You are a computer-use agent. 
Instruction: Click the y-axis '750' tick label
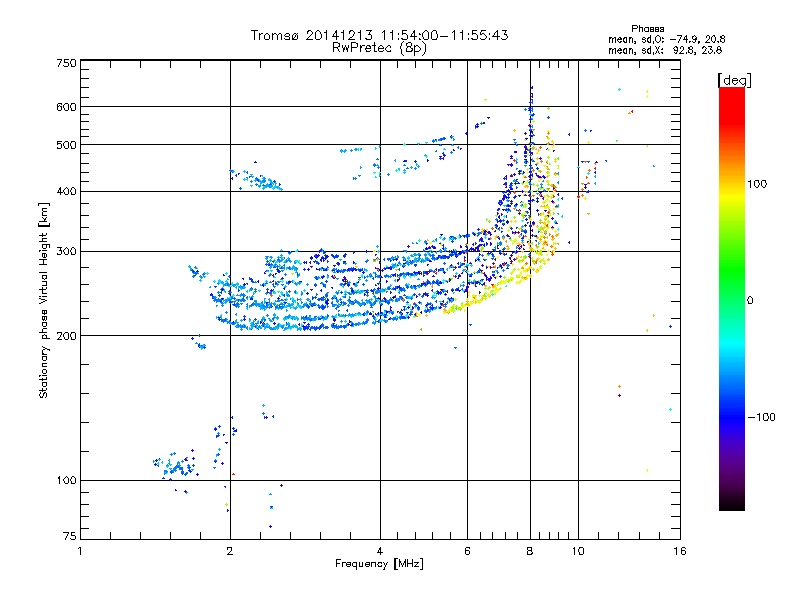coord(67,63)
